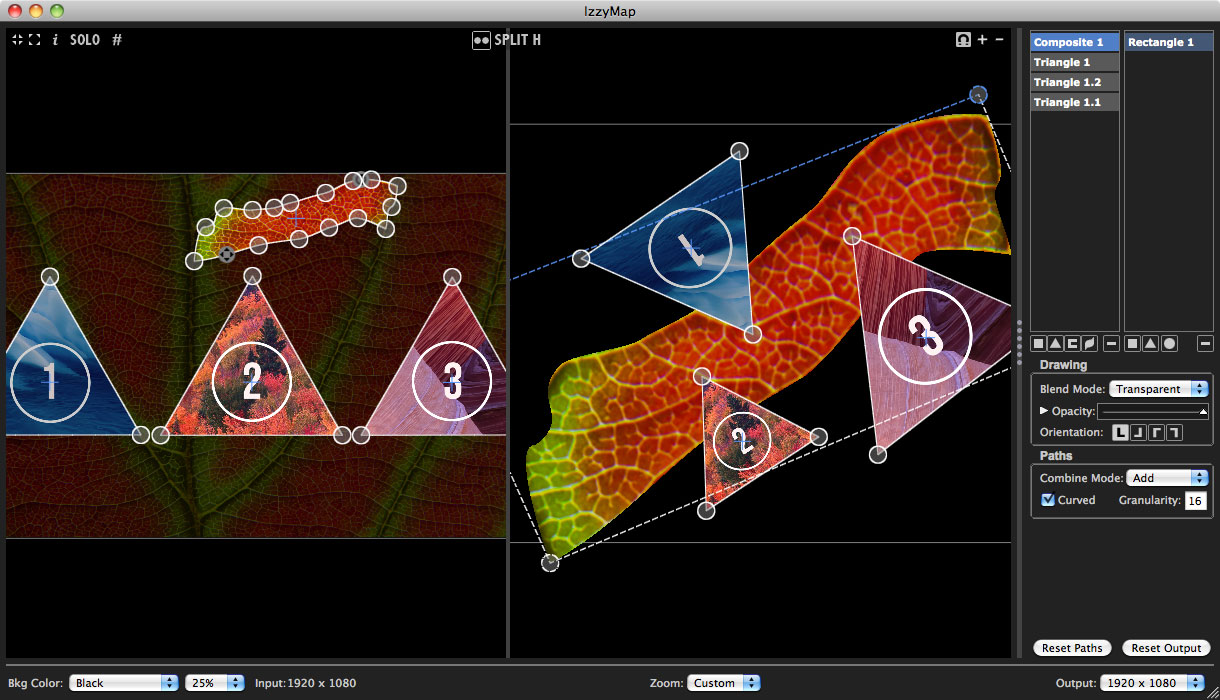Open the Combine Mode dropdown
Viewport: 1220px width, 700px height.
[x=1167, y=478]
